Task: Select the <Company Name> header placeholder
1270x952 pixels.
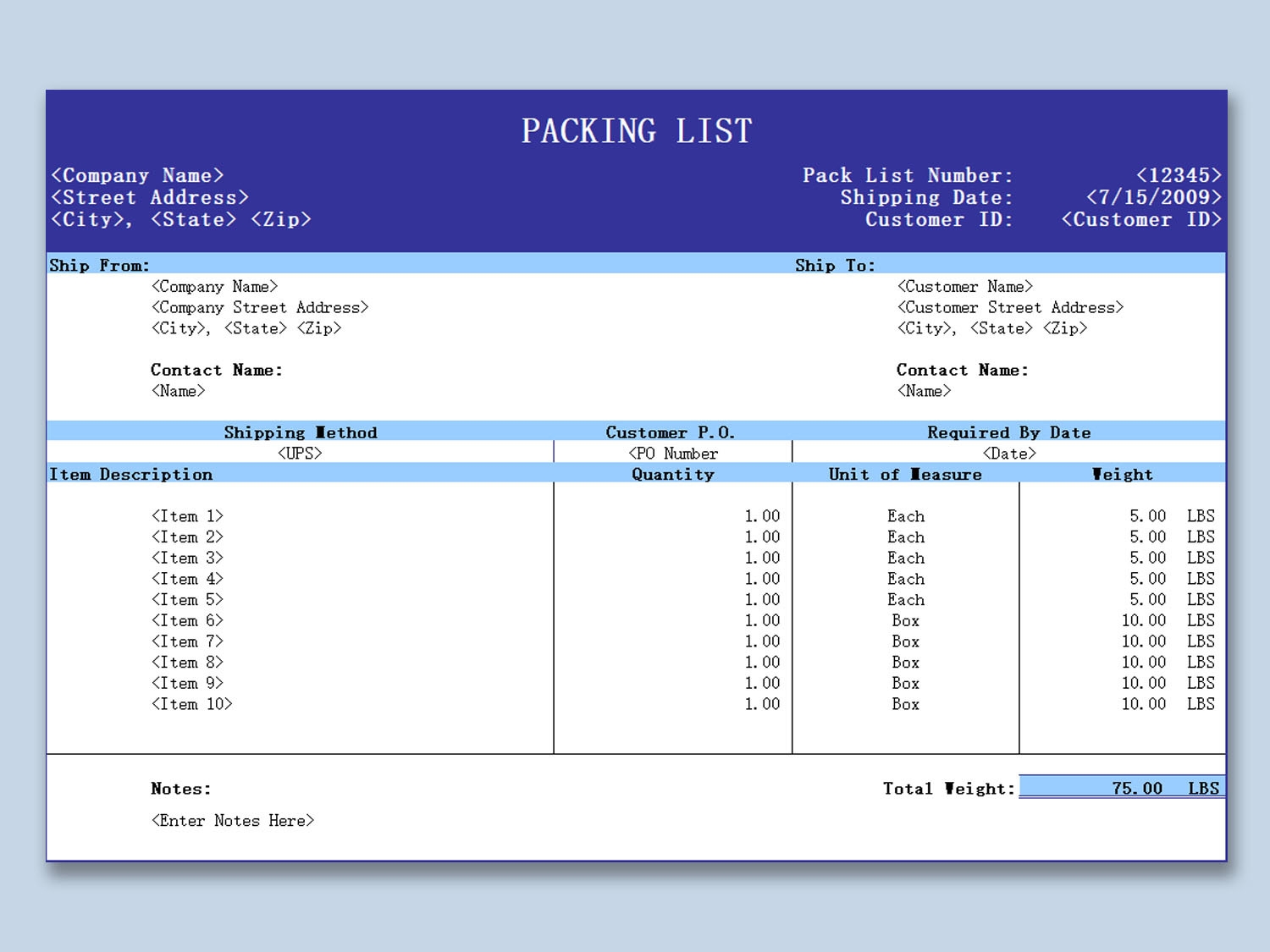Action: pos(138,175)
